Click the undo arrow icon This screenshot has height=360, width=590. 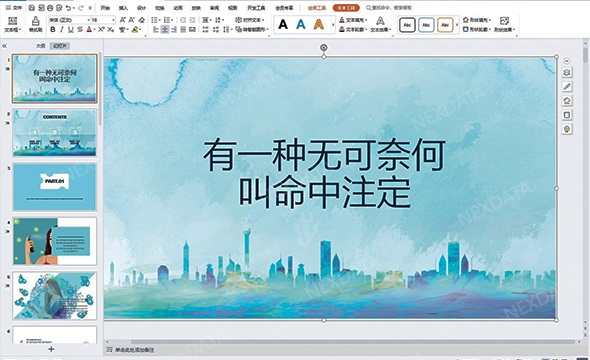click(68, 8)
